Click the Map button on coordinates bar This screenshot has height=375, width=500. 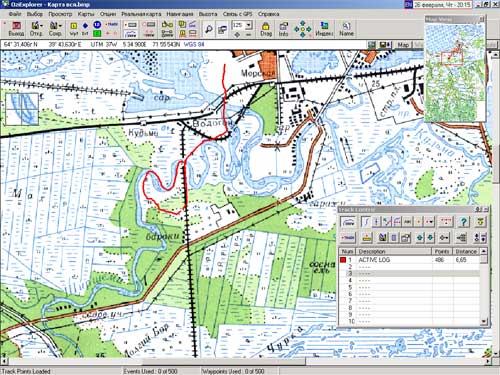point(403,45)
